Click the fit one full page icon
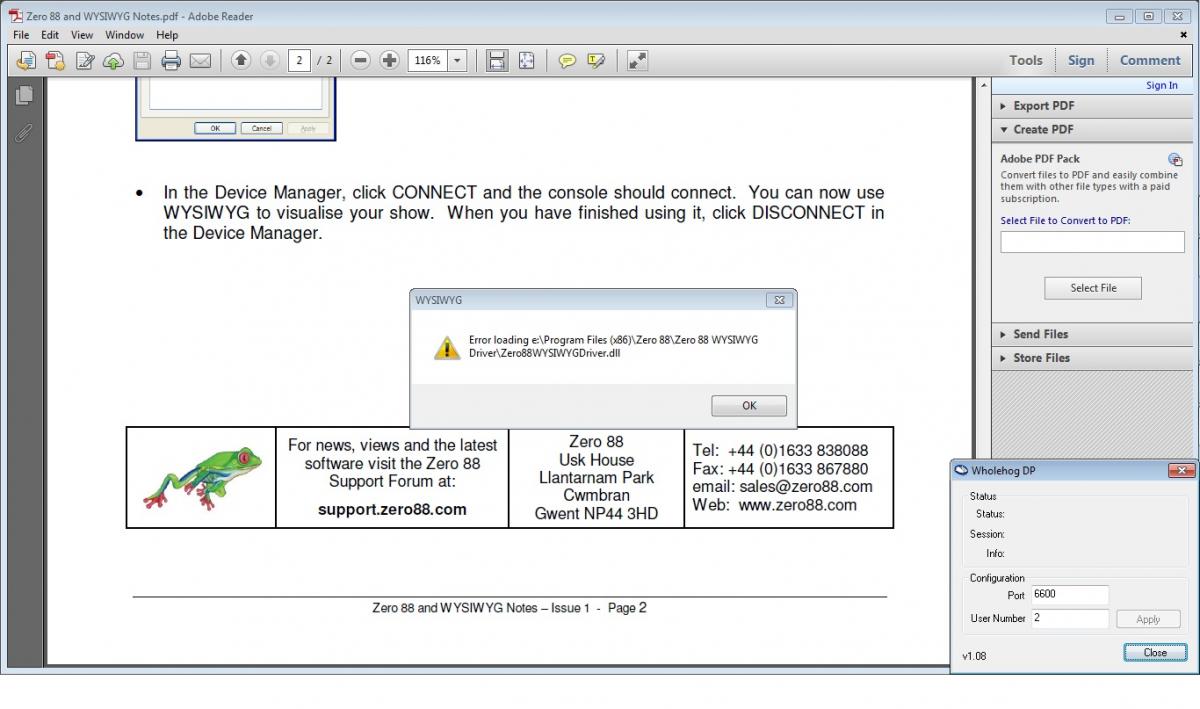 (x=526, y=61)
